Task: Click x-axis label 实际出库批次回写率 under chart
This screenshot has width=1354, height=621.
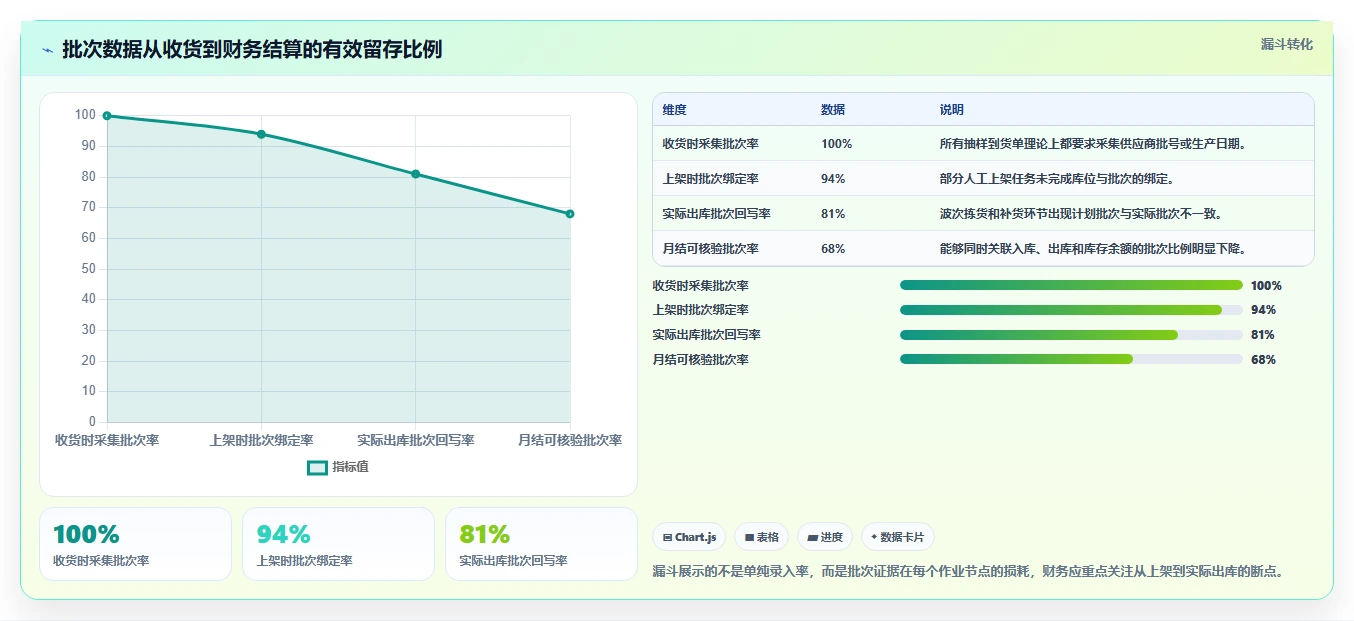Action: tap(416, 440)
